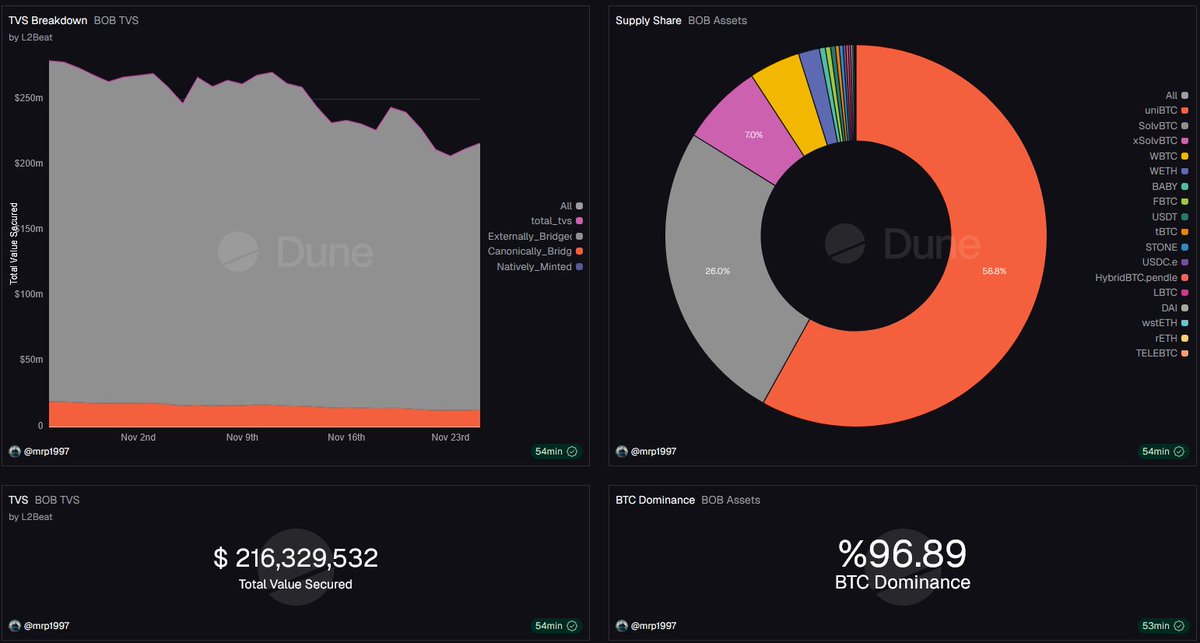Toggle USDC.e in the Supply Share legend

[x=1166, y=264]
